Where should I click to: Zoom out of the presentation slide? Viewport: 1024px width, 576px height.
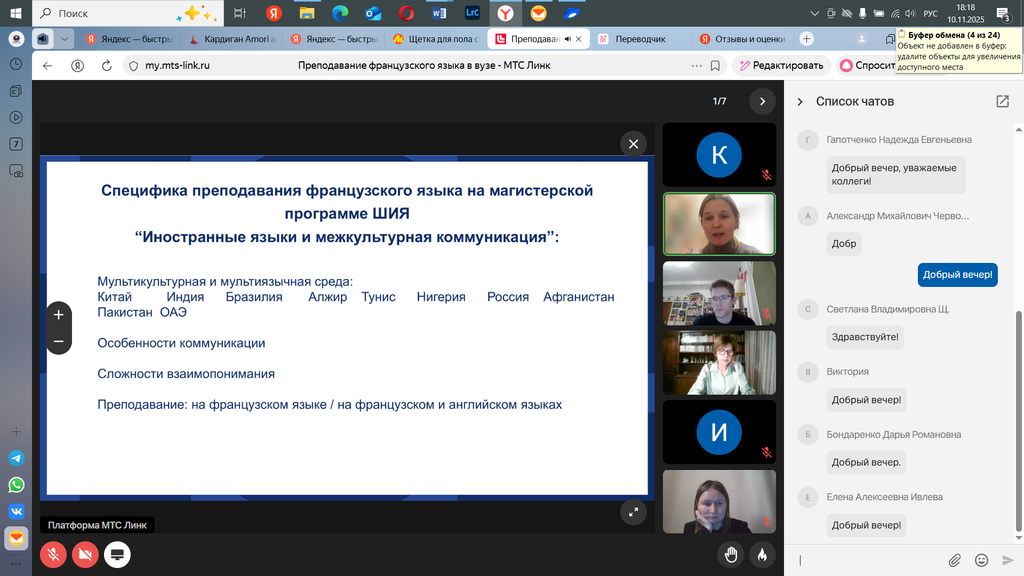[58, 341]
